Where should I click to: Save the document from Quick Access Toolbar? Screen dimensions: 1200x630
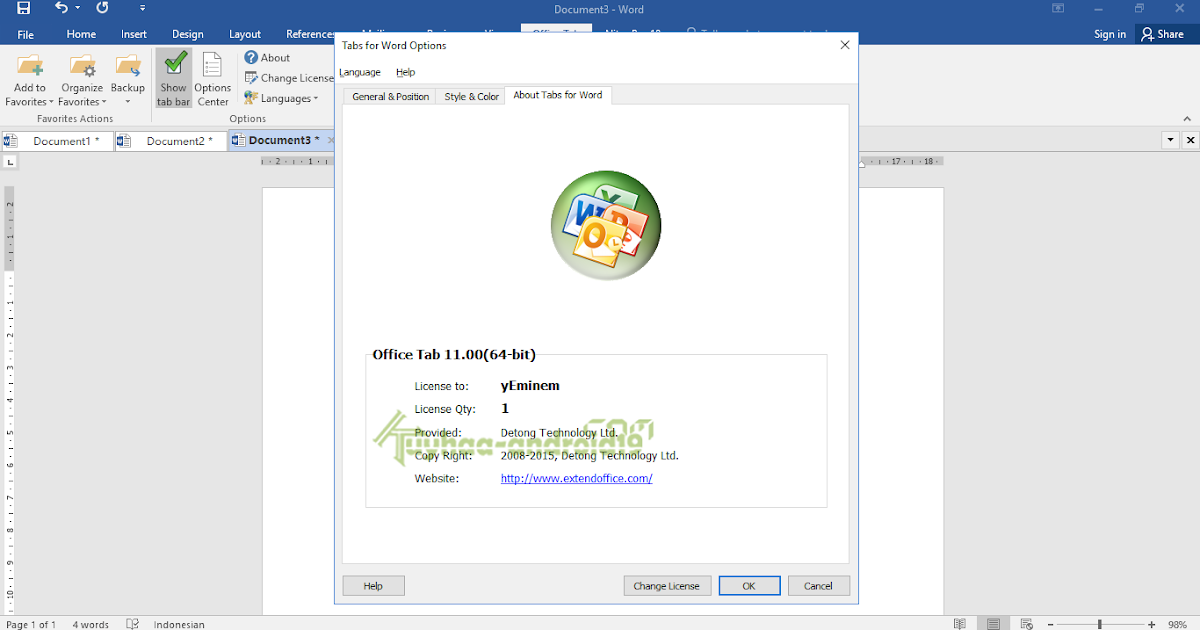coord(23,8)
